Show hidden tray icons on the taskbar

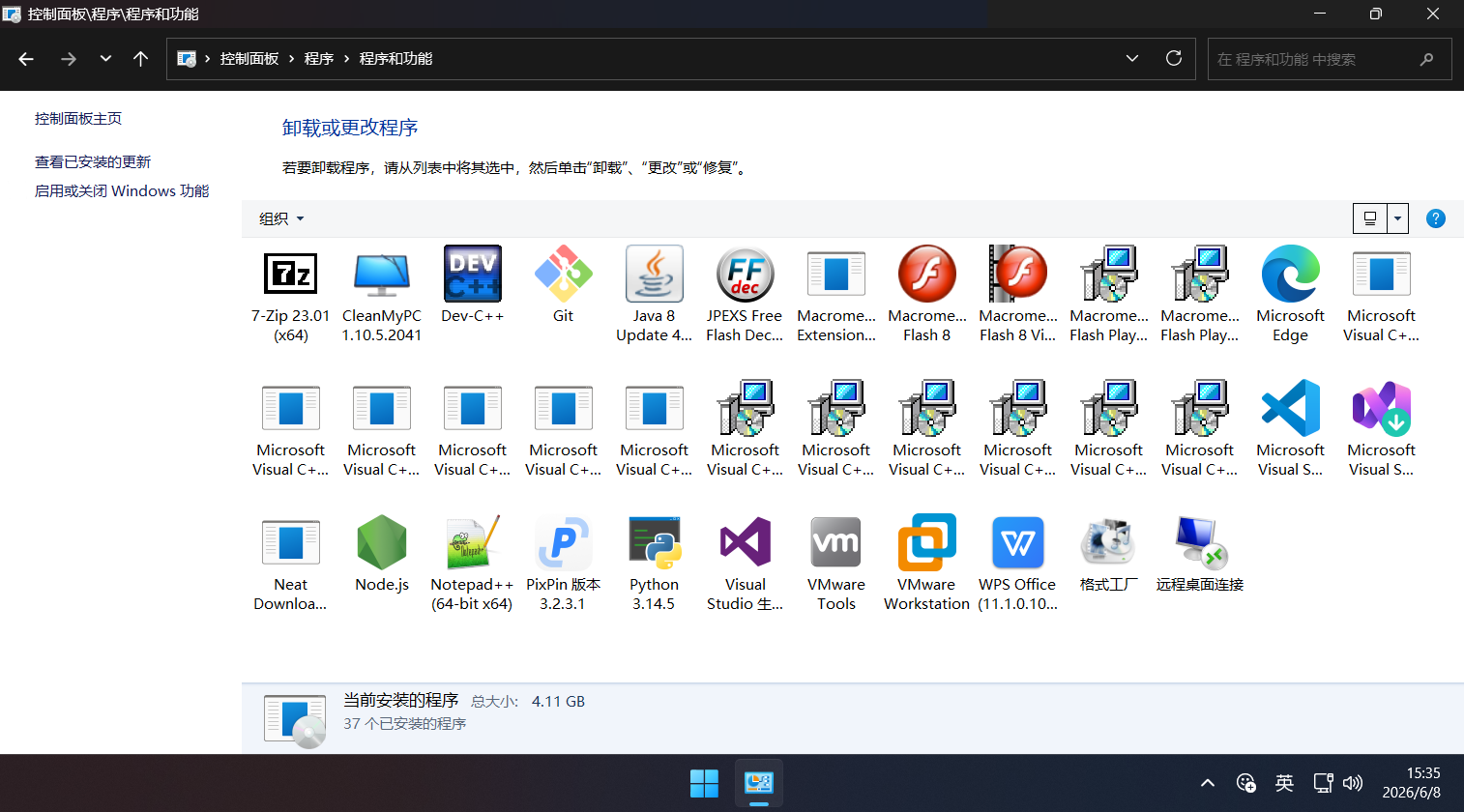pos(1208,783)
